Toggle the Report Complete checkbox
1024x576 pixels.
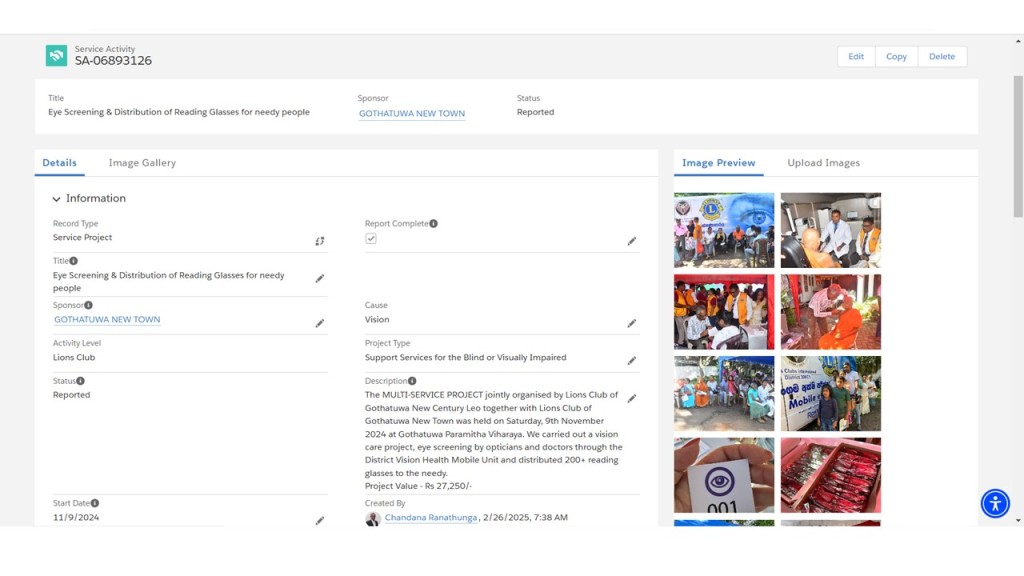point(371,238)
